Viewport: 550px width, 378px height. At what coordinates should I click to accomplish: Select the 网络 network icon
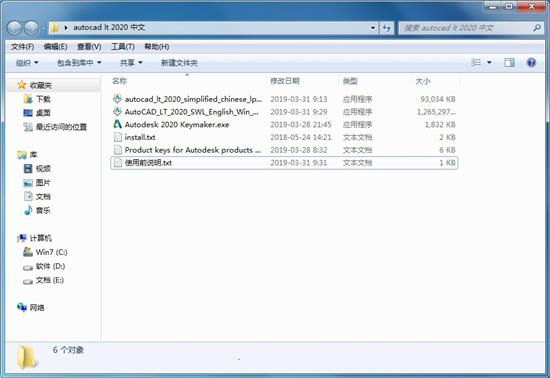coord(22,308)
